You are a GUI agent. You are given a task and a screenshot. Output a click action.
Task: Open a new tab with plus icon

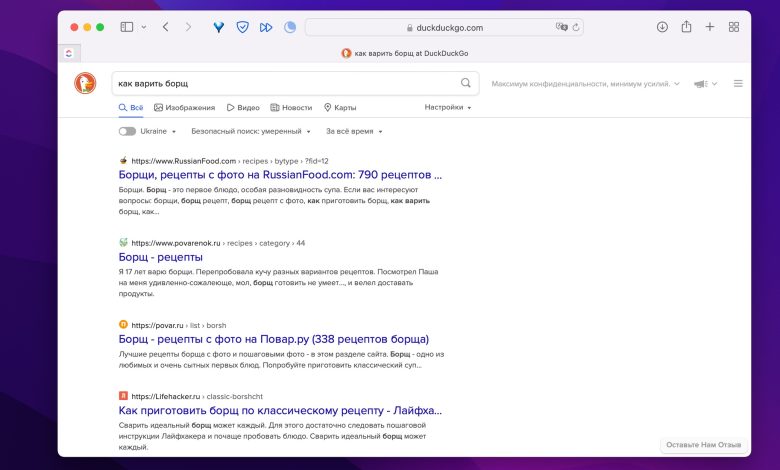pos(710,27)
